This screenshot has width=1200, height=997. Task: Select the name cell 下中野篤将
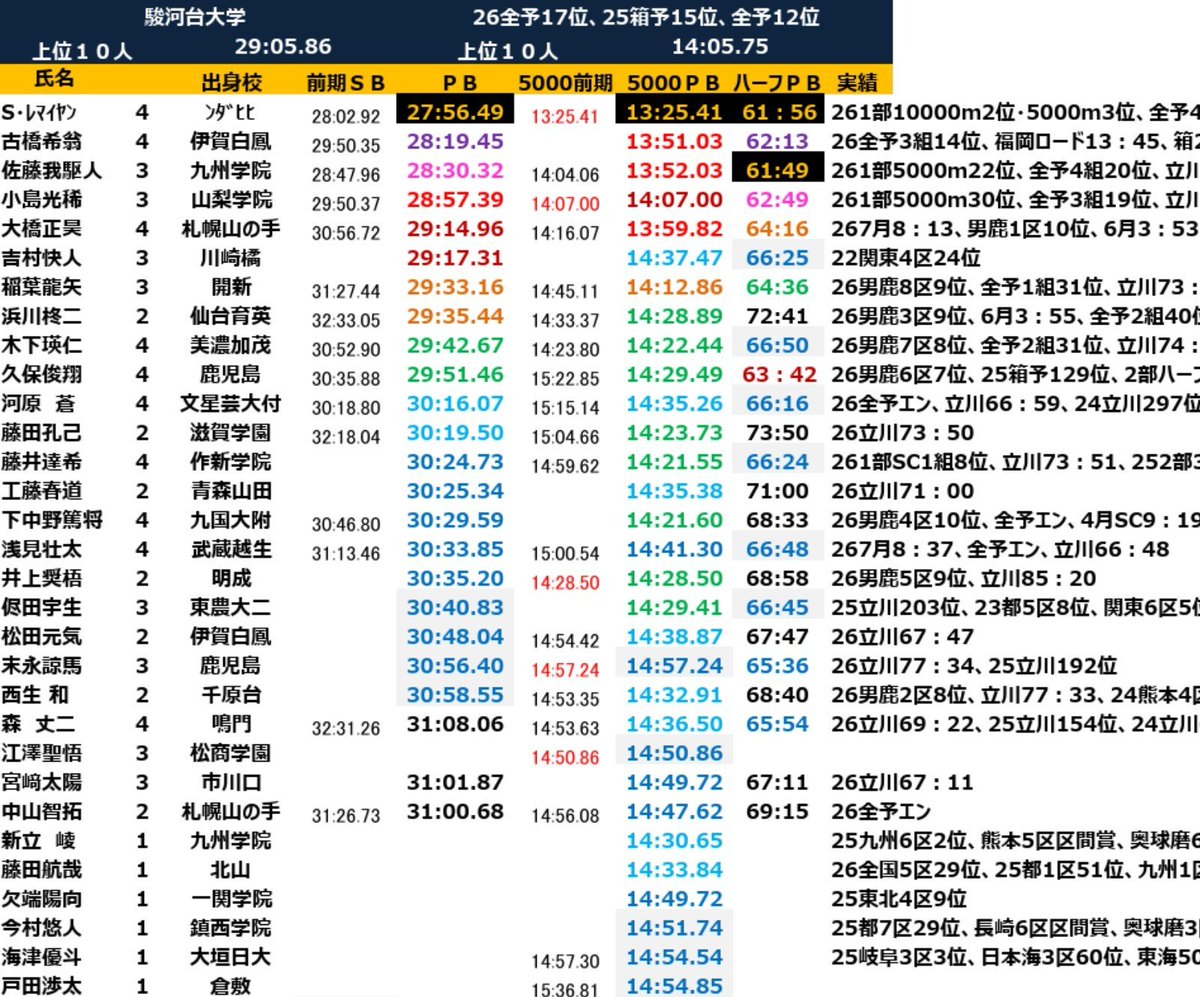pos(52,519)
